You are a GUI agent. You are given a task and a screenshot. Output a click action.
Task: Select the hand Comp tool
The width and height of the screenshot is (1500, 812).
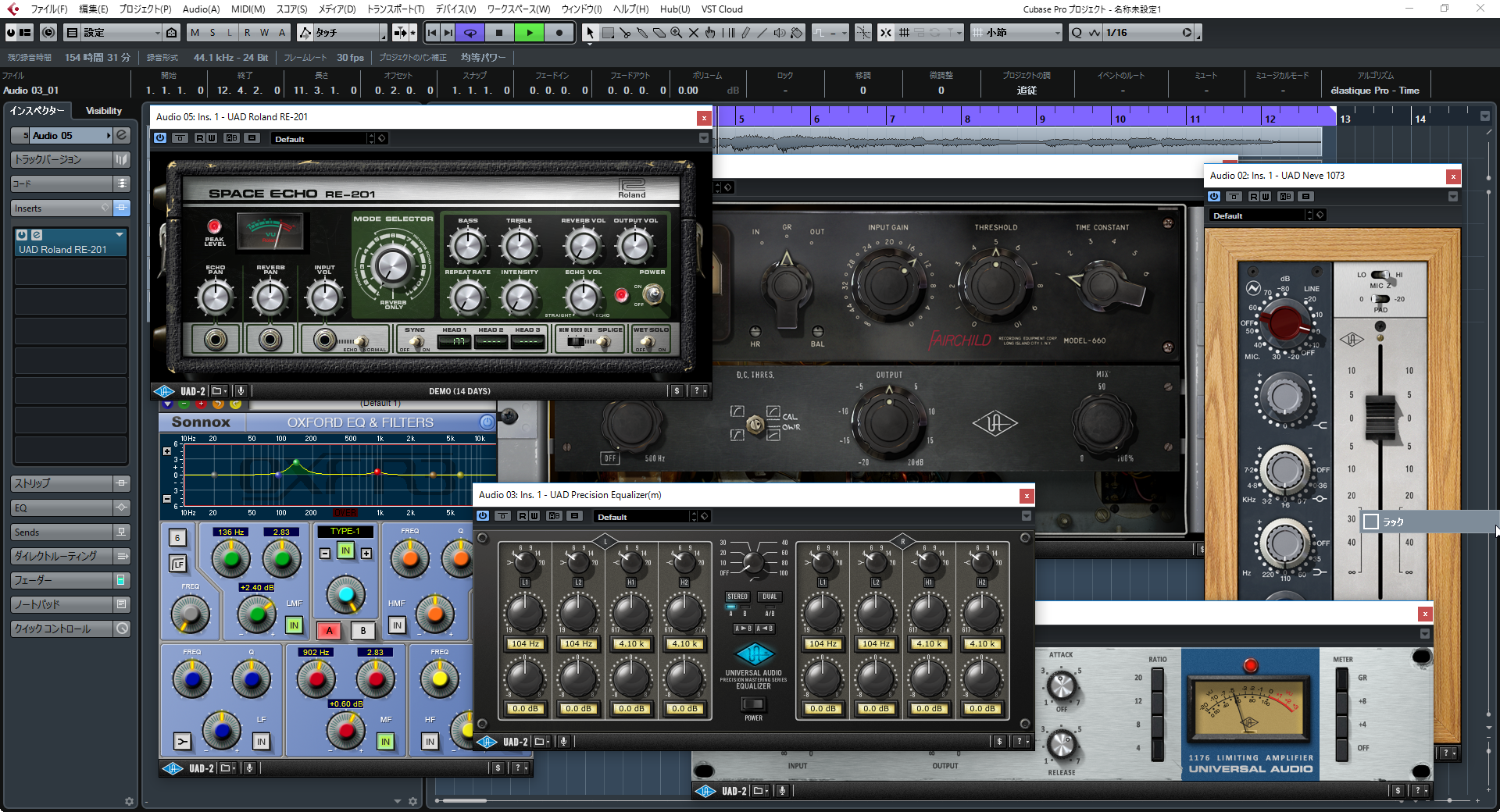coord(710,33)
